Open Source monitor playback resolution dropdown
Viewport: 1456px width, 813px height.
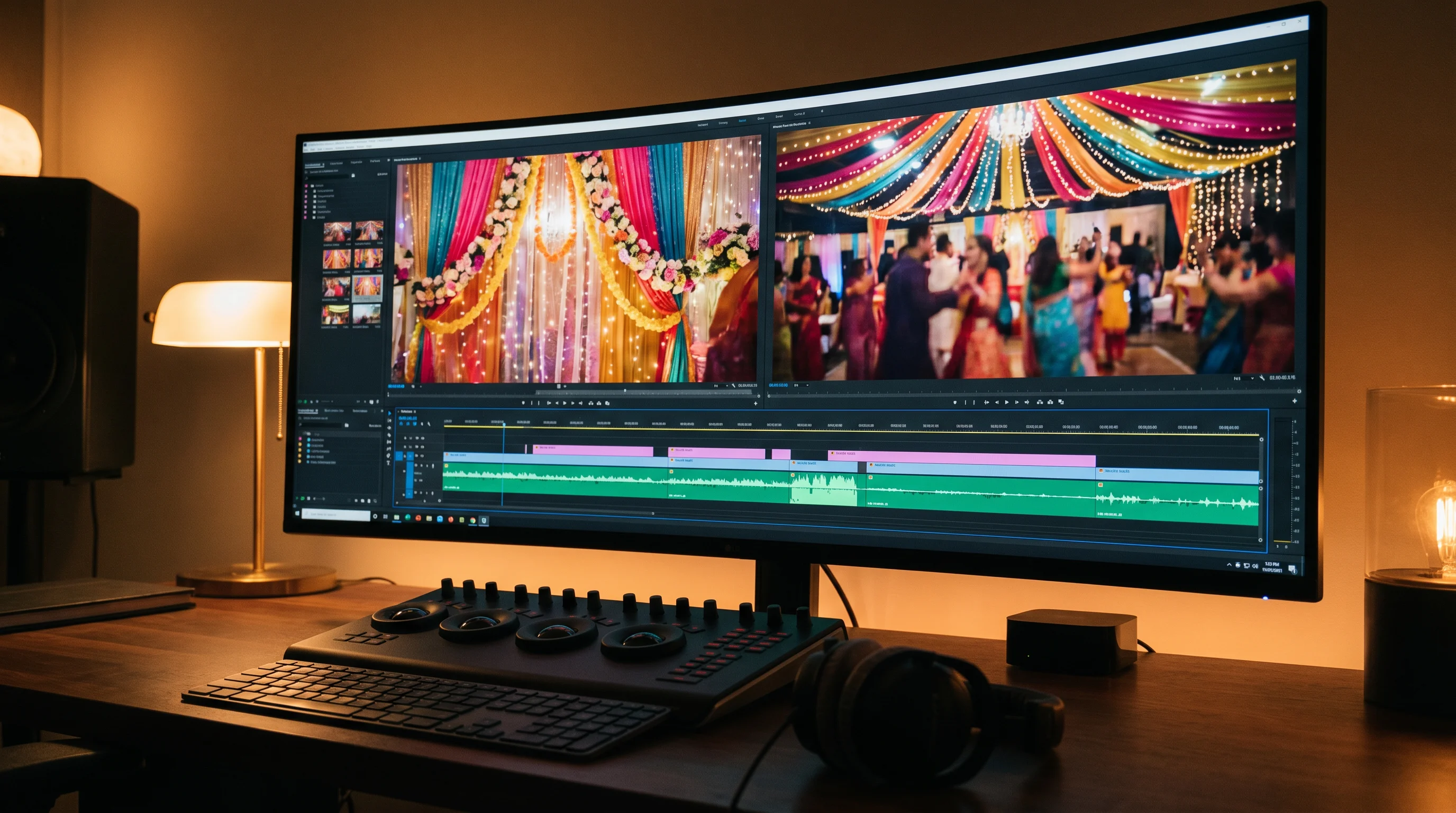coord(720,385)
